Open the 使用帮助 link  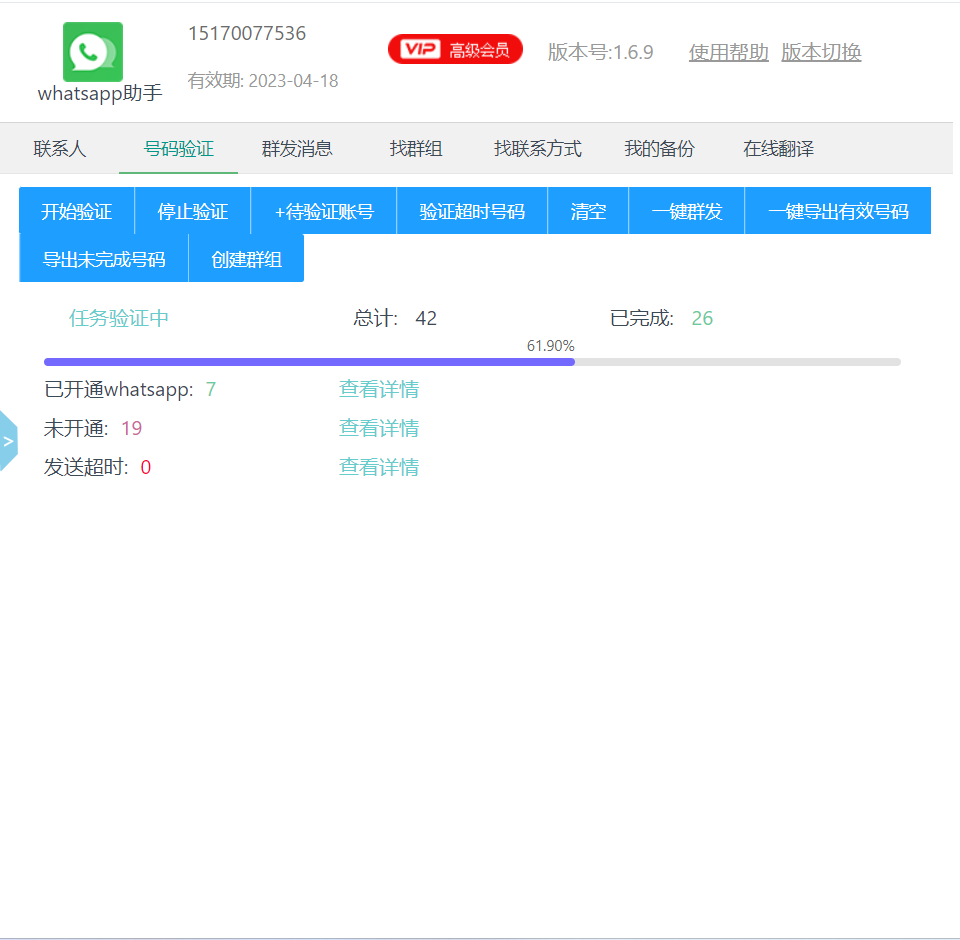coord(728,52)
